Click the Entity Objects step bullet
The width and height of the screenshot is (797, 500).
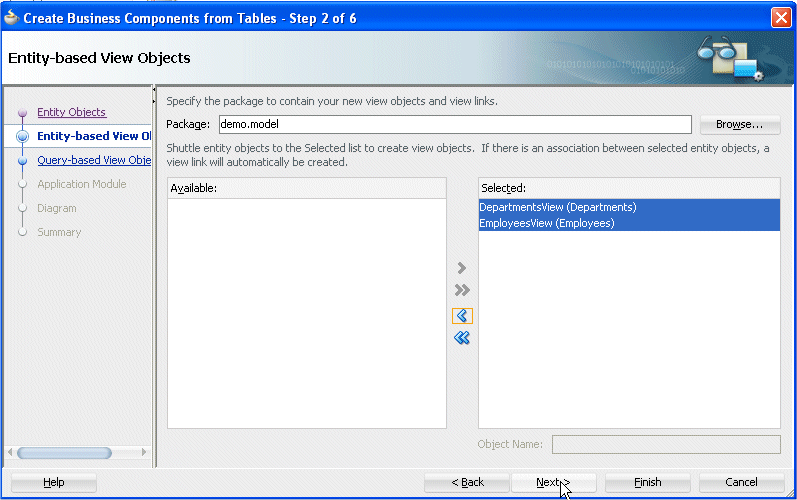coord(22,112)
